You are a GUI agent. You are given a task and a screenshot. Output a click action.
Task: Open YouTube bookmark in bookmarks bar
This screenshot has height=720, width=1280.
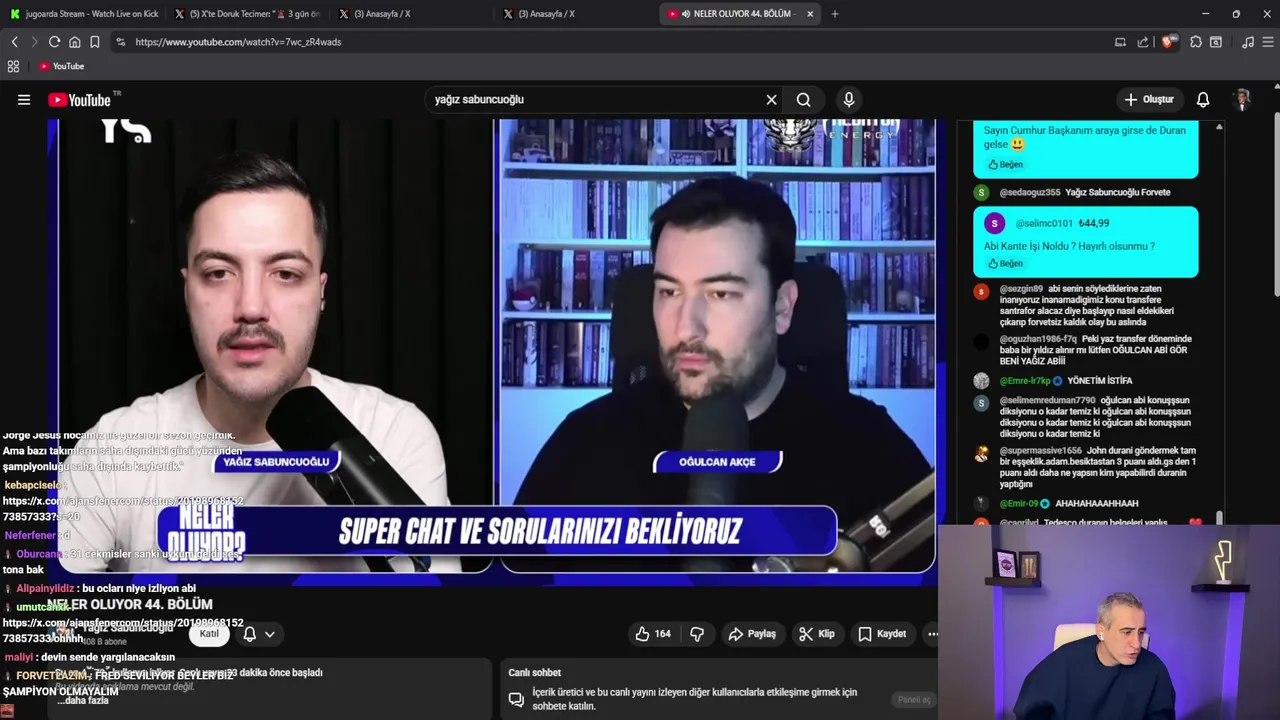click(x=62, y=66)
